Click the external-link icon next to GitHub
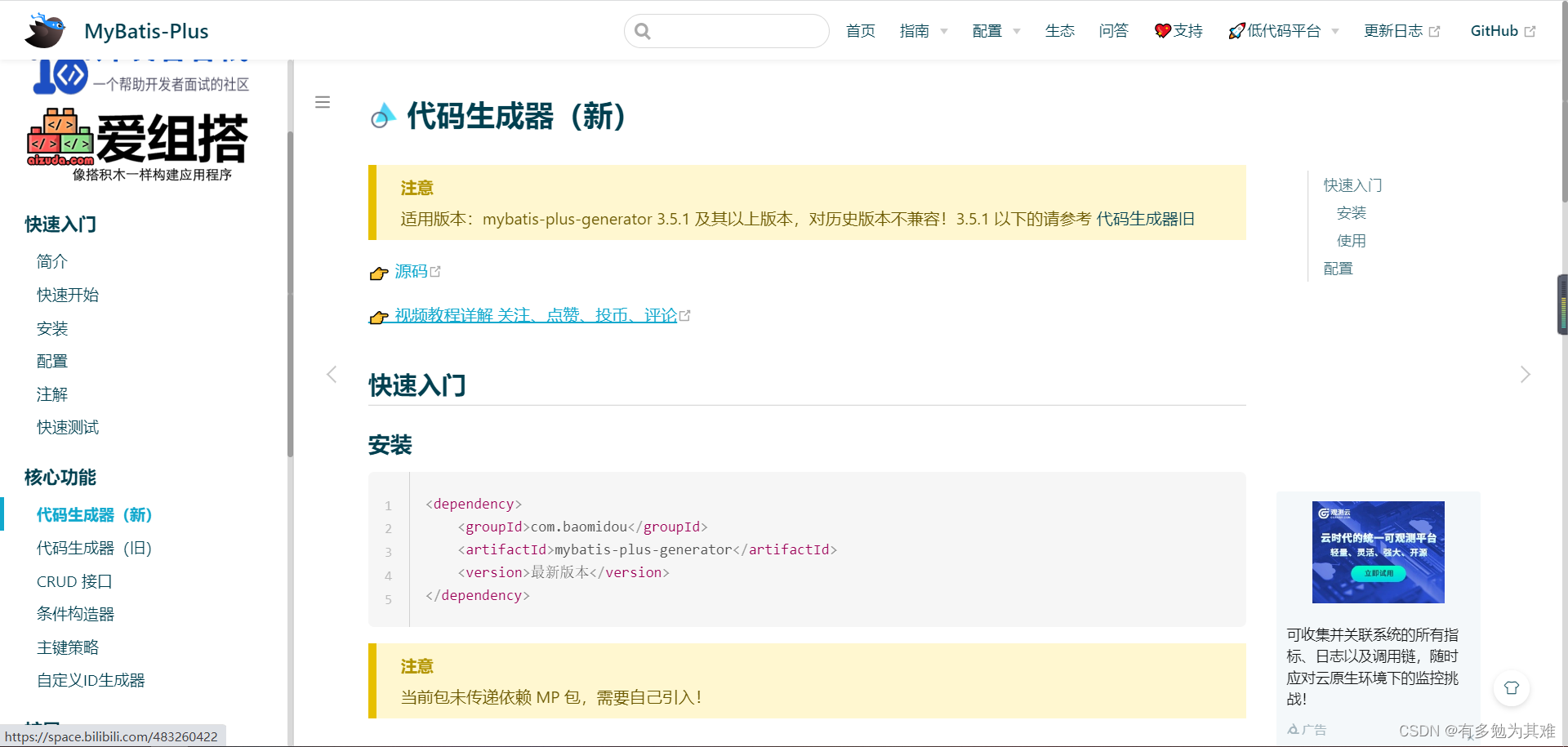The width and height of the screenshot is (1568, 747). (1530, 32)
